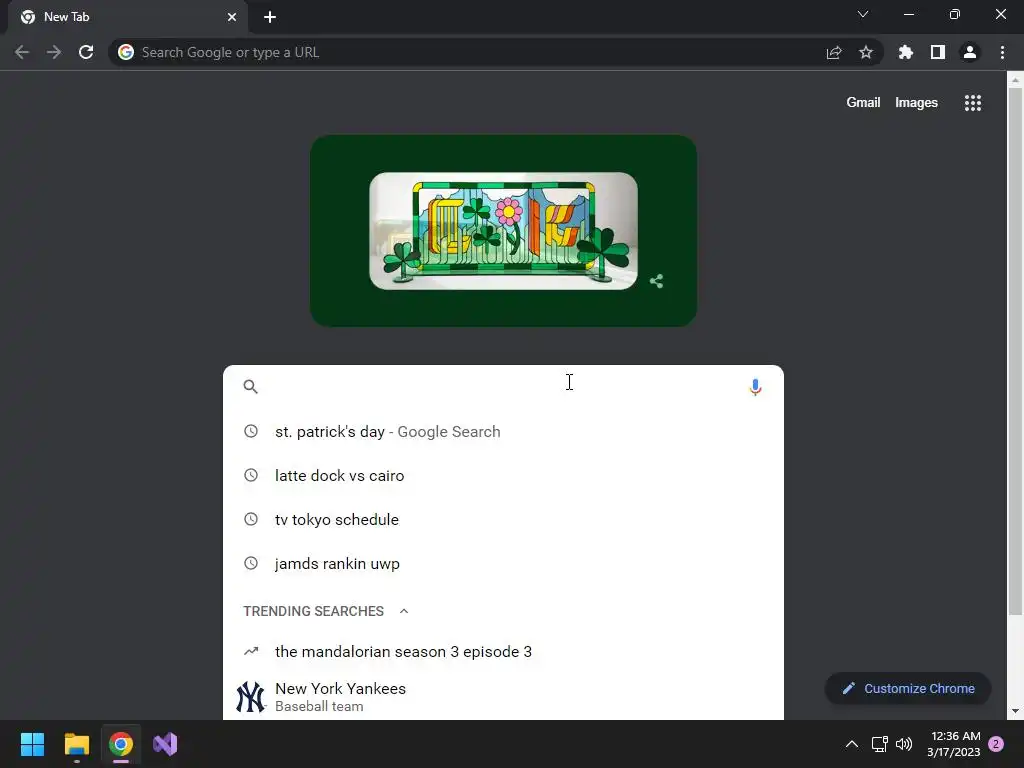Screen dimensions: 1024x768
Task: Open Chrome's three-dot menu
Action: pyautogui.click(x=1002, y=52)
